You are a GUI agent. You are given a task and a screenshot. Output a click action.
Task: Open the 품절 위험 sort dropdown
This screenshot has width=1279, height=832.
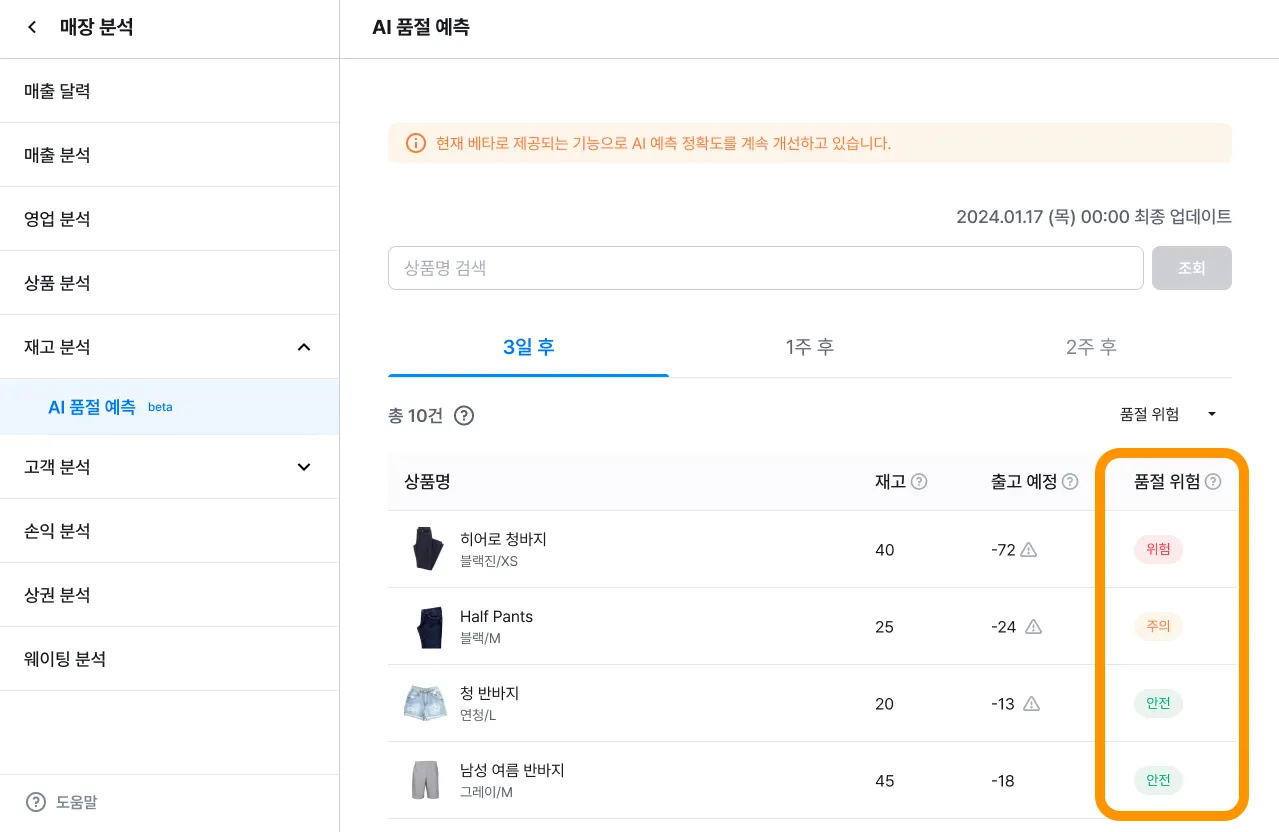click(1168, 414)
